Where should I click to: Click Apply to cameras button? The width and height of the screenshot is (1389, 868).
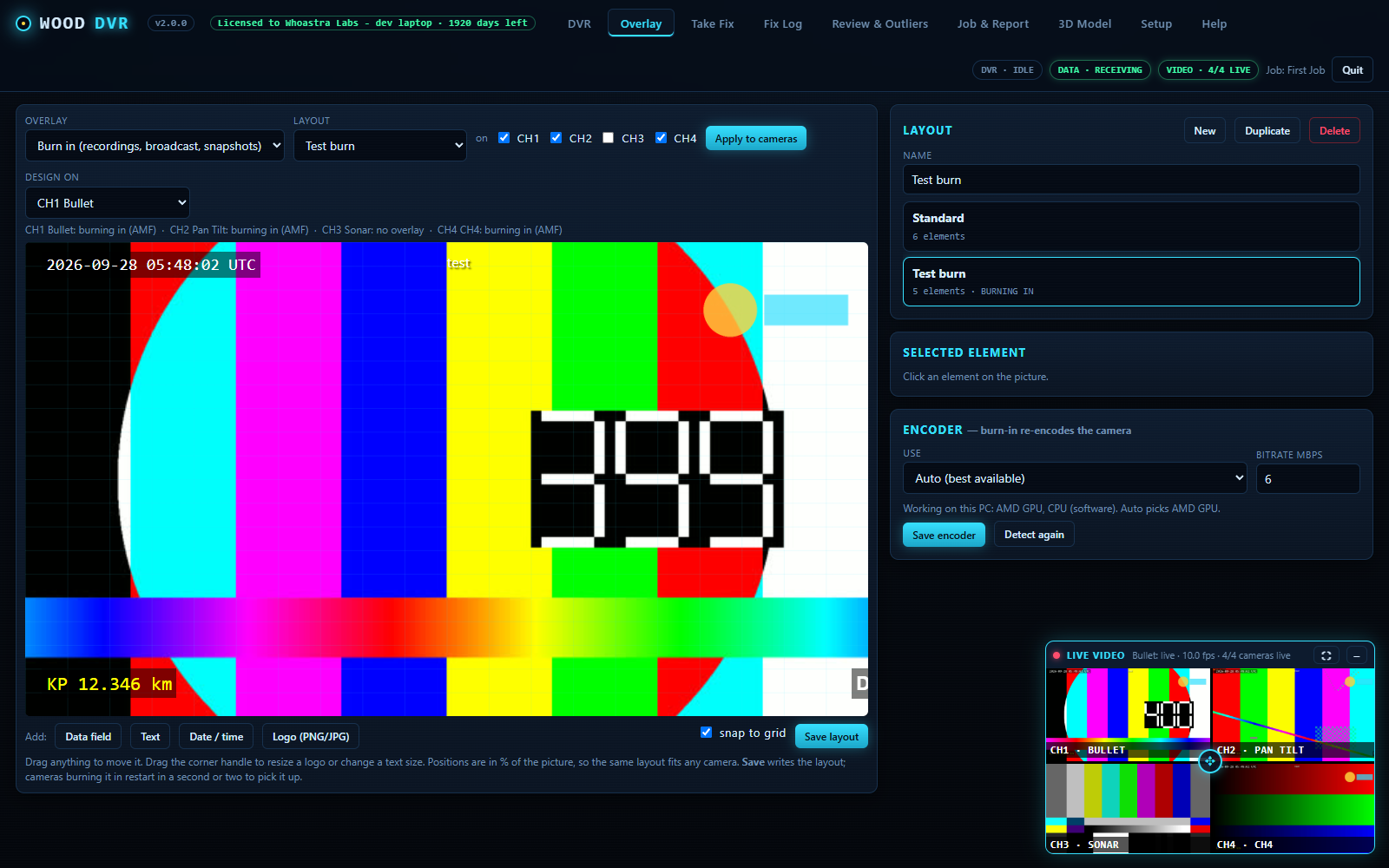click(755, 139)
